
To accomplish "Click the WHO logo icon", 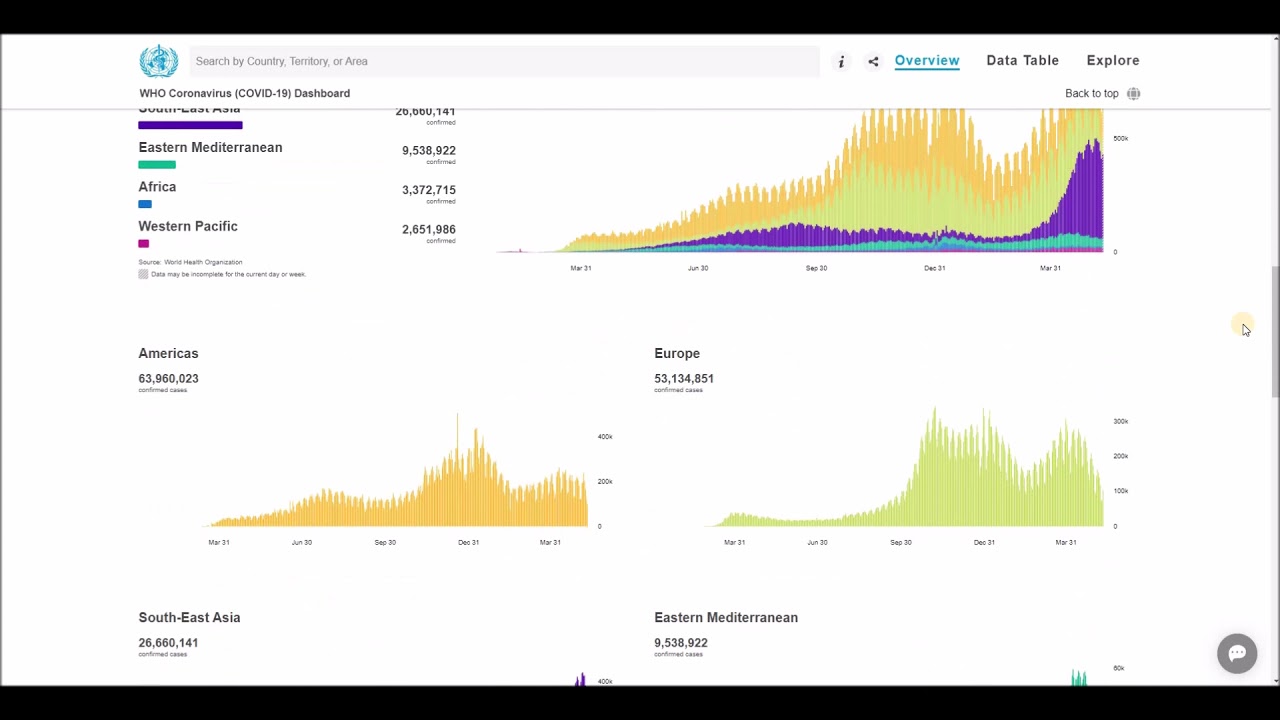I will point(158,61).
